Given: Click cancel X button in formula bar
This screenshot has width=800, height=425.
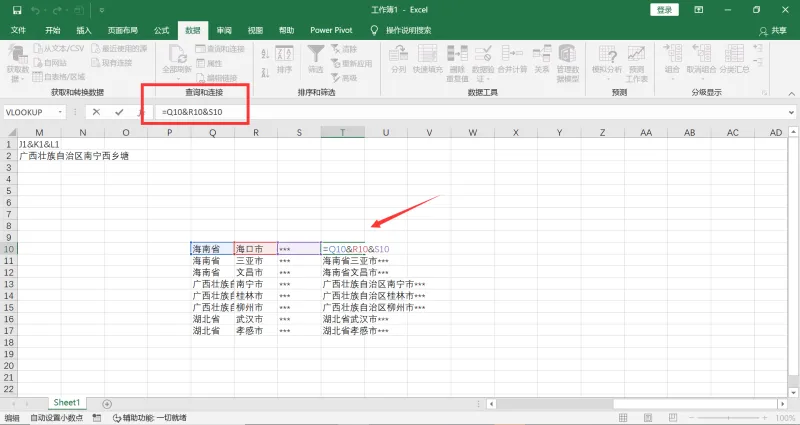Looking at the screenshot, I should pyautogui.click(x=96, y=112).
